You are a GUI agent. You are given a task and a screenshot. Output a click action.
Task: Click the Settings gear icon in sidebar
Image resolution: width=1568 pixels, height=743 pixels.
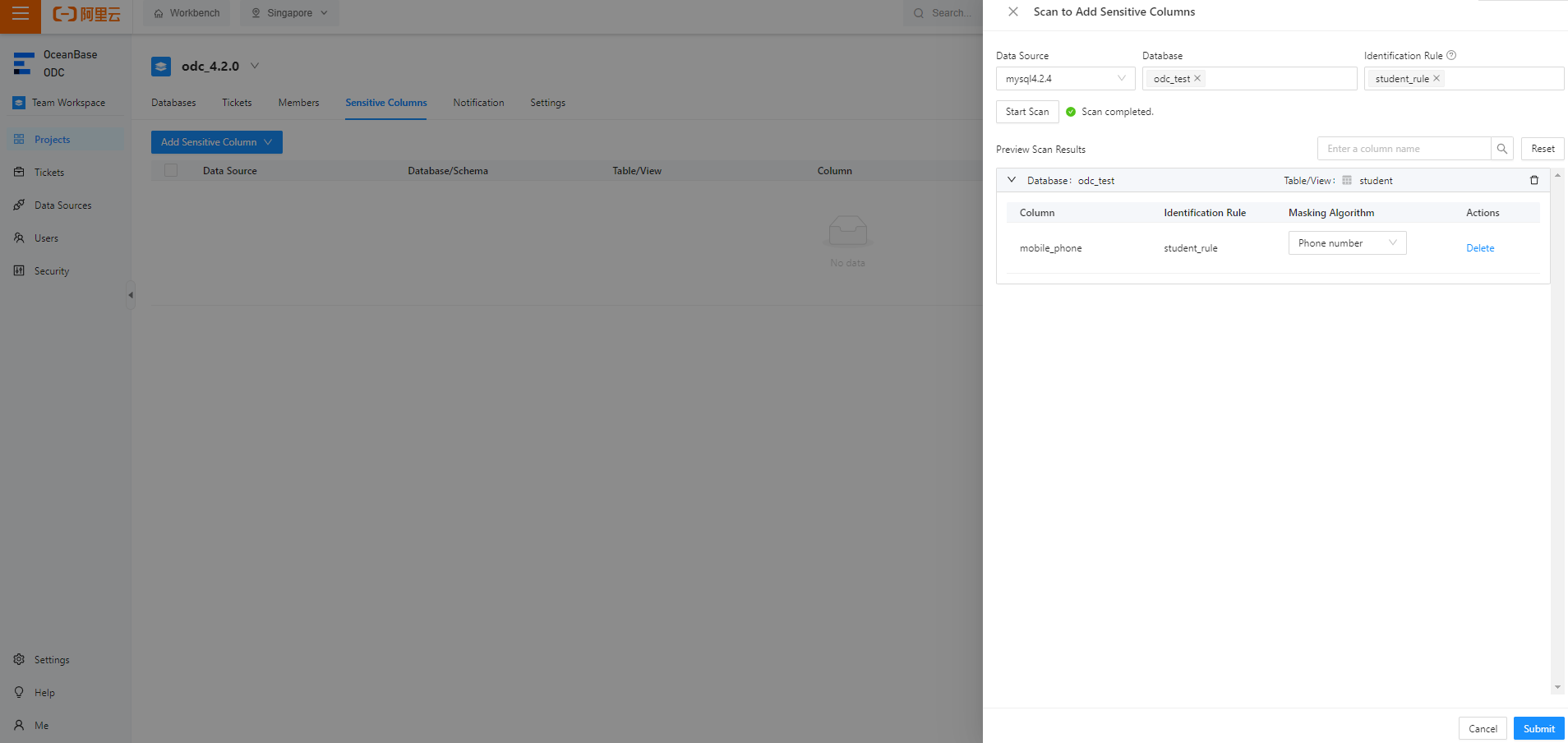19,660
